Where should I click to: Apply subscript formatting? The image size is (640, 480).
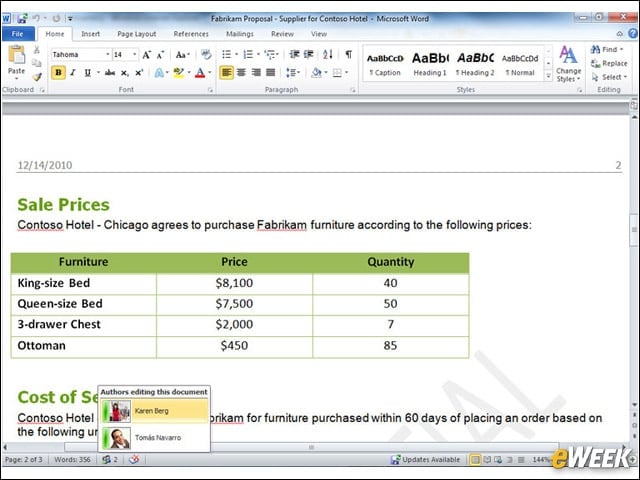[124, 73]
